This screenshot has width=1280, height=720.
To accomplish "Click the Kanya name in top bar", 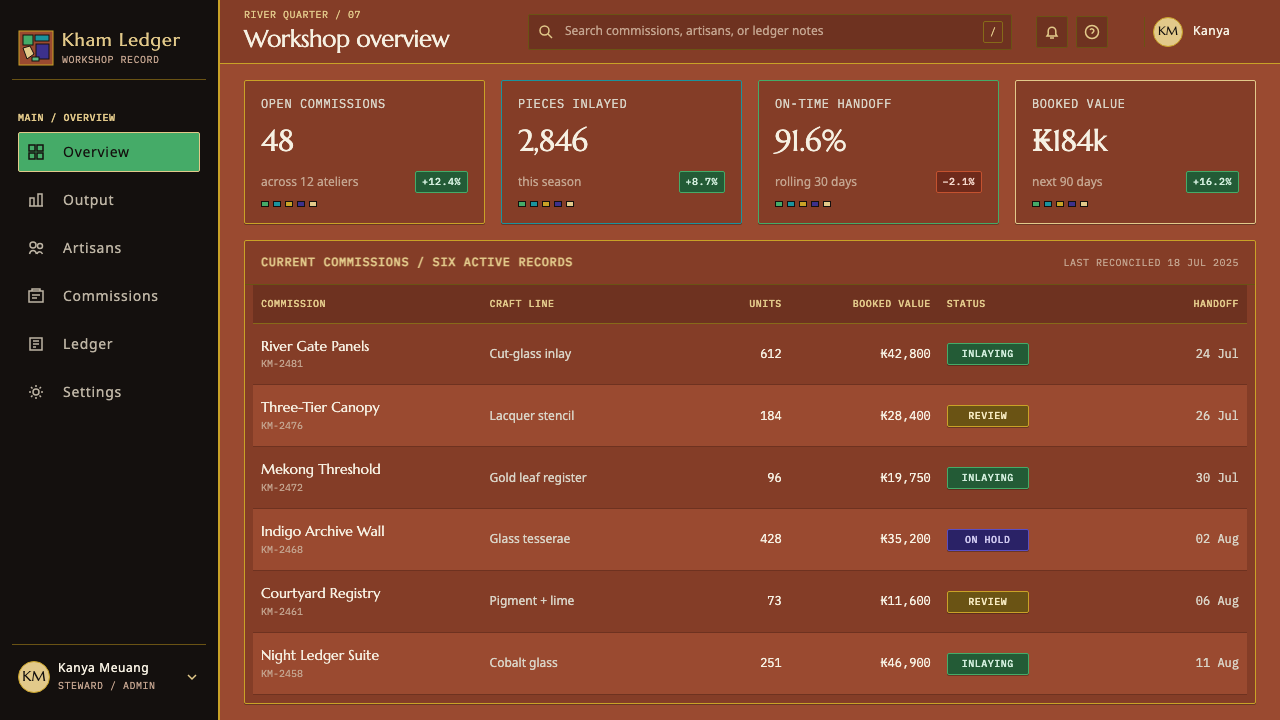I will point(1211,31).
